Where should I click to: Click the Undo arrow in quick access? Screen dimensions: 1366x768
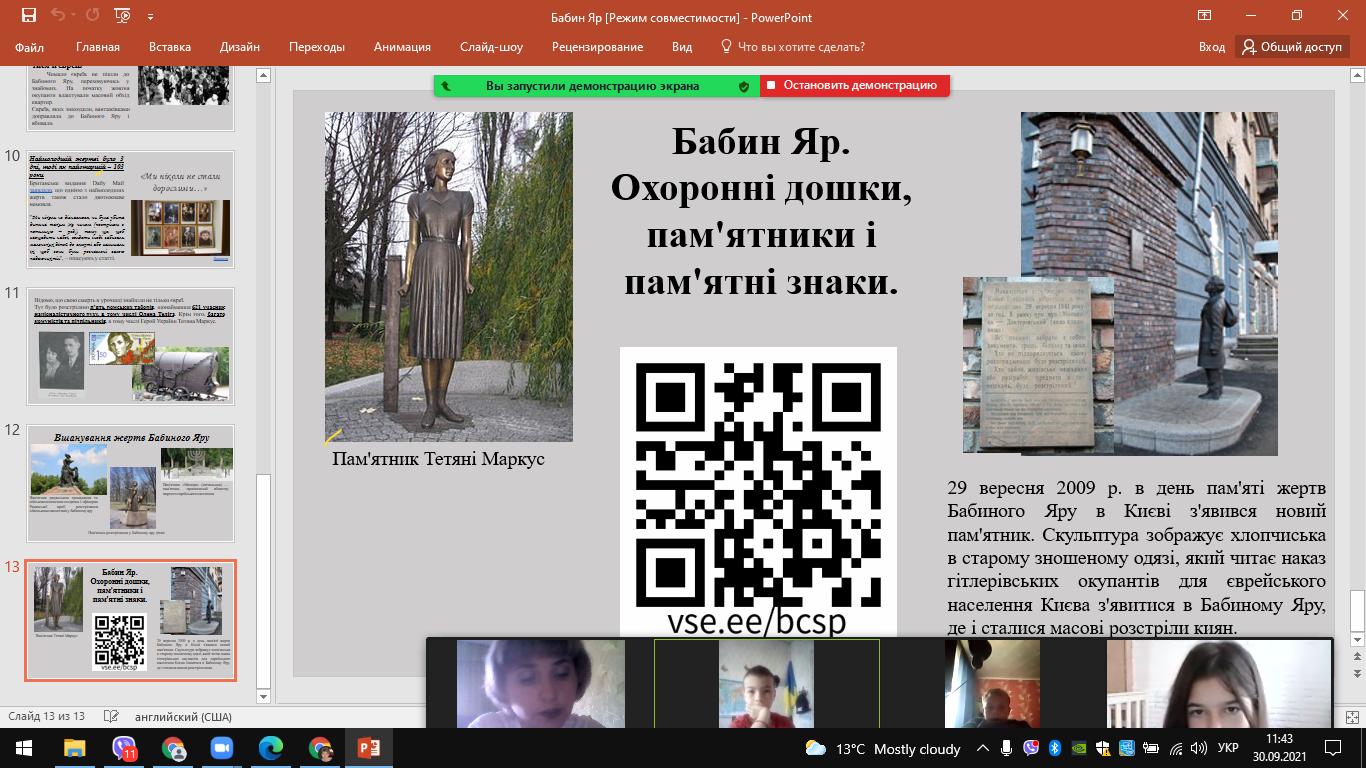tap(57, 16)
